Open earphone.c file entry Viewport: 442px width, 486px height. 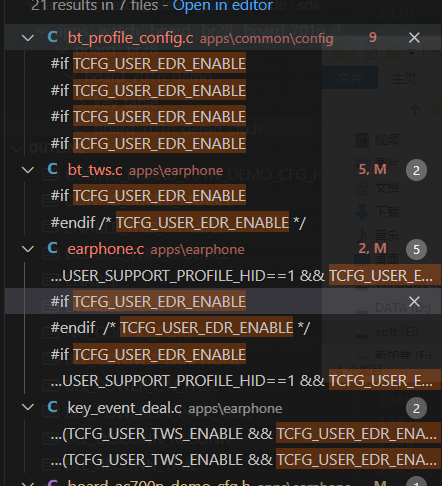106,249
